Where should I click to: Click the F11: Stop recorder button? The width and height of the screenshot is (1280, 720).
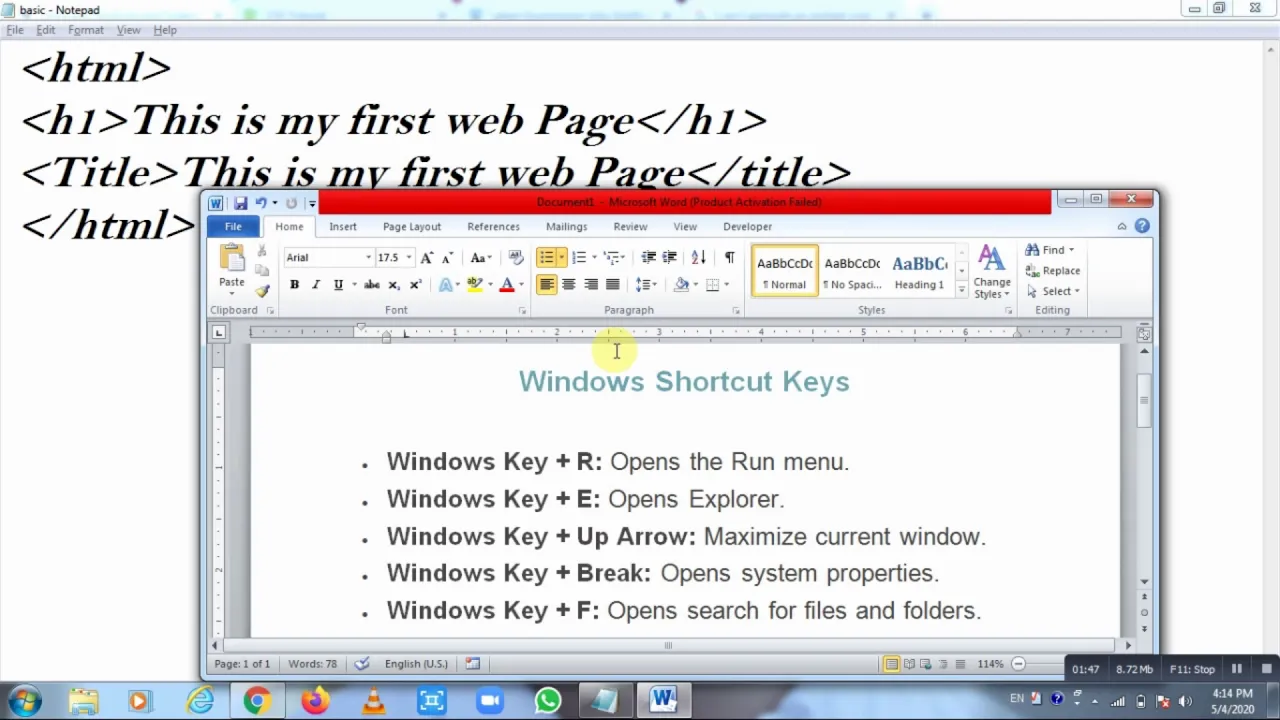(x=1192, y=669)
